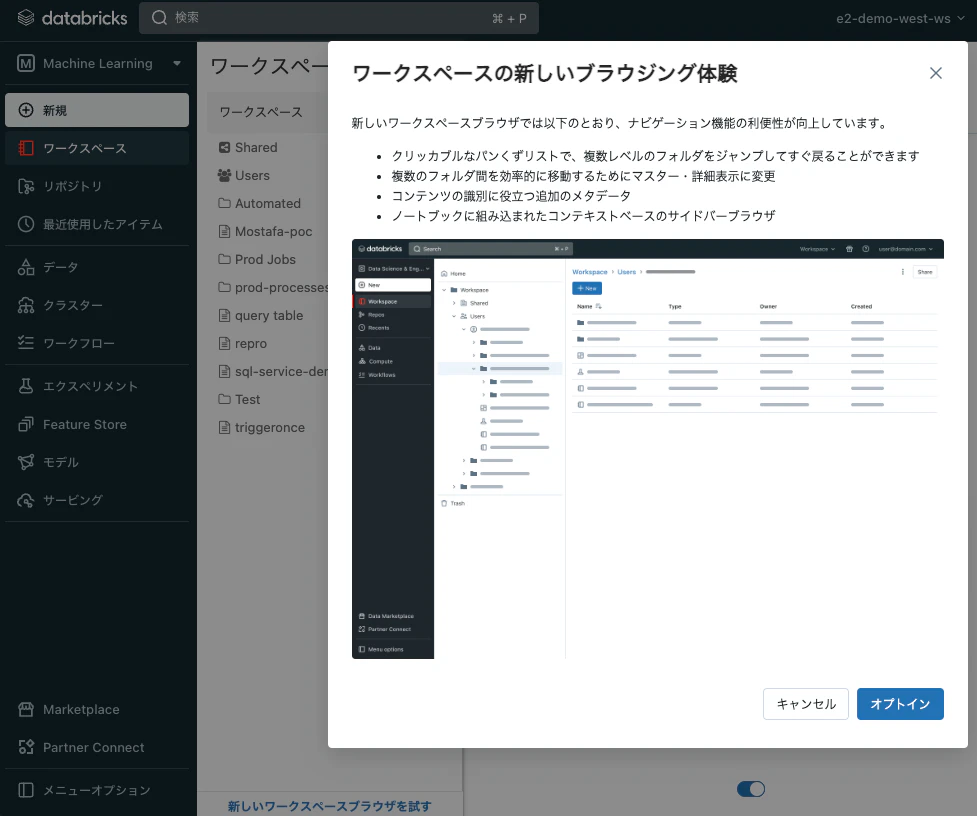This screenshot has height=816, width=977.
Task: Click the Databricks logo in header
Action: 72,18
